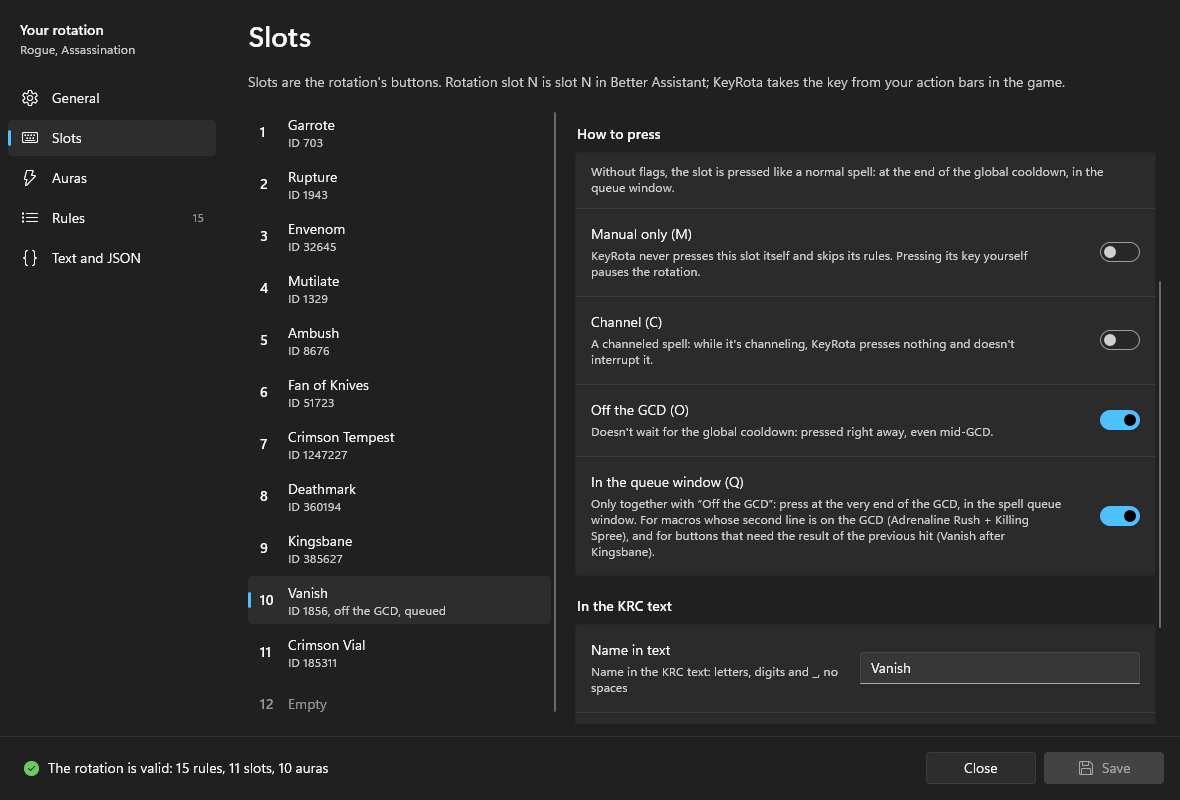This screenshot has height=800, width=1180.
Task: Open the Auras section
Action: (112, 178)
